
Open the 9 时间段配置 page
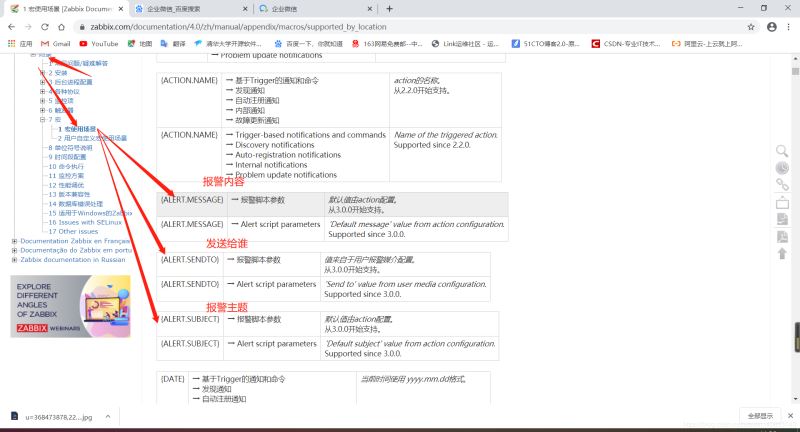(x=67, y=157)
